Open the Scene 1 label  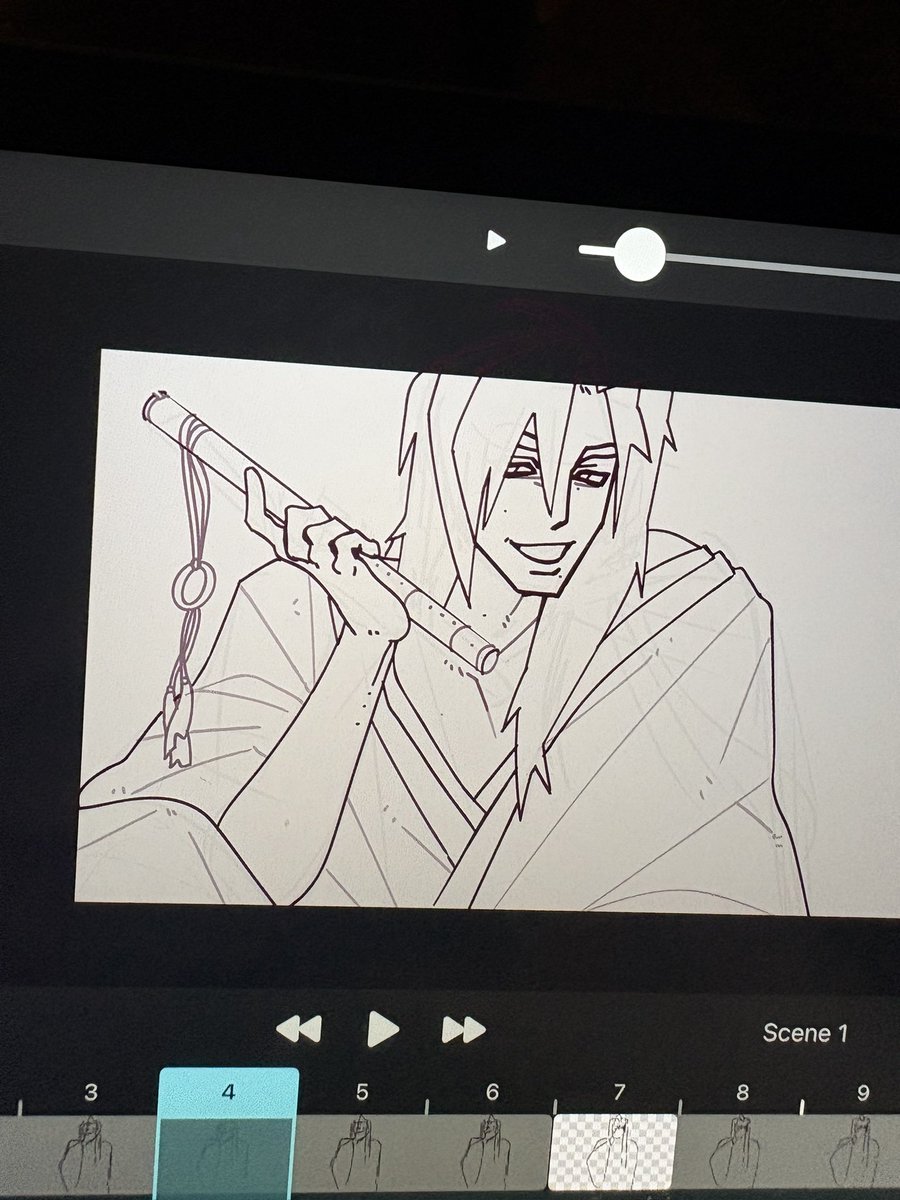[805, 1033]
